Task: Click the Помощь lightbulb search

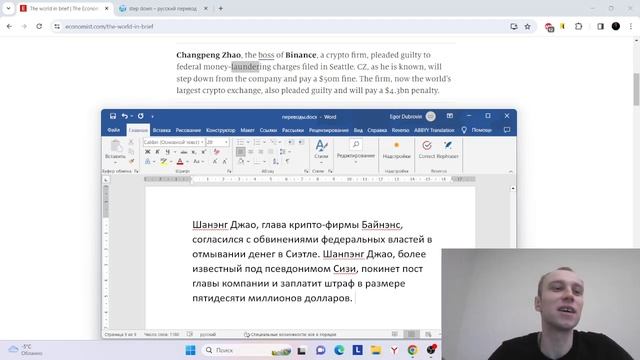Action: coord(464,130)
